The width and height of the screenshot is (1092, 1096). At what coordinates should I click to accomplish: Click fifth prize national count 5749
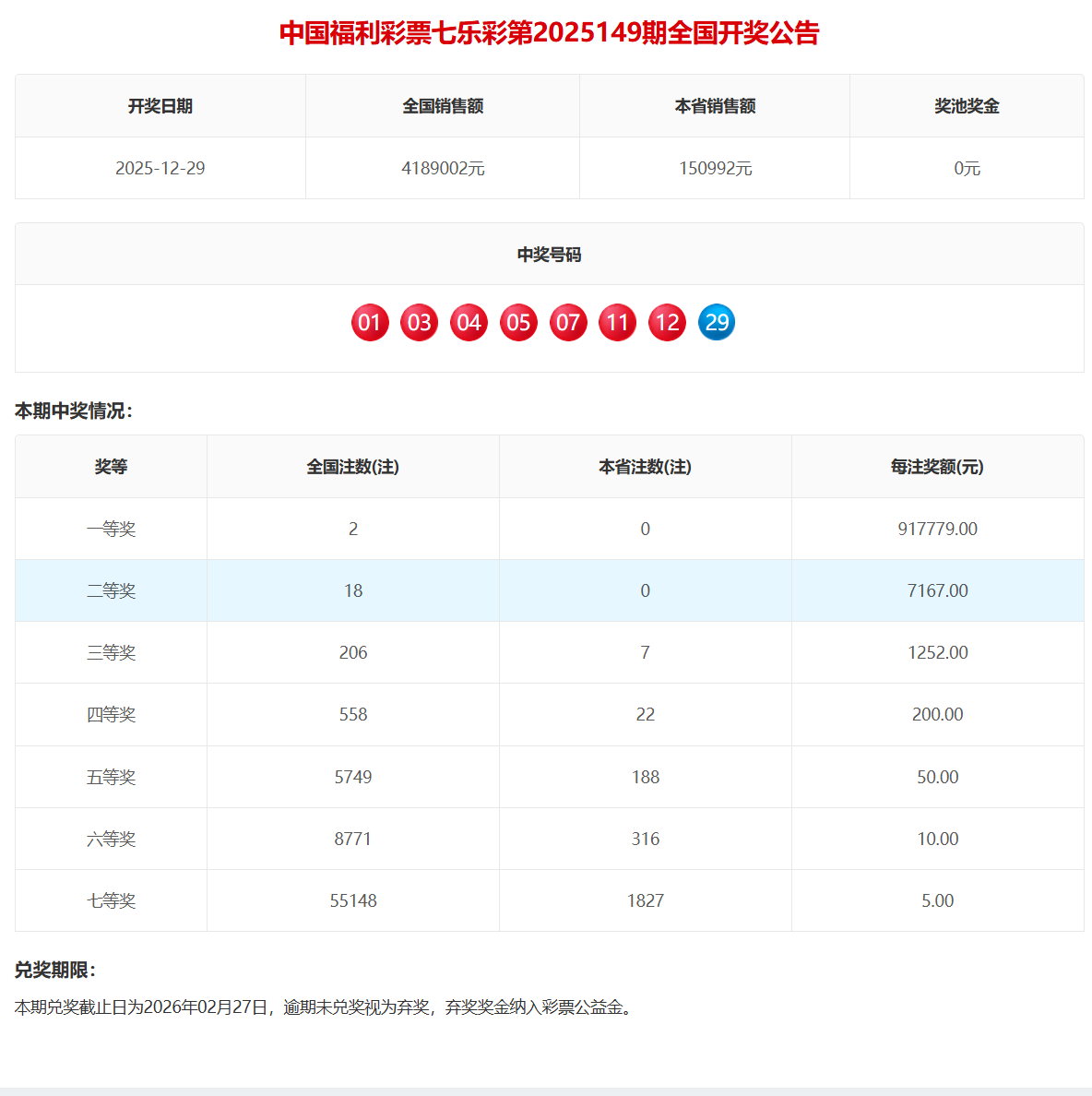point(353,778)
